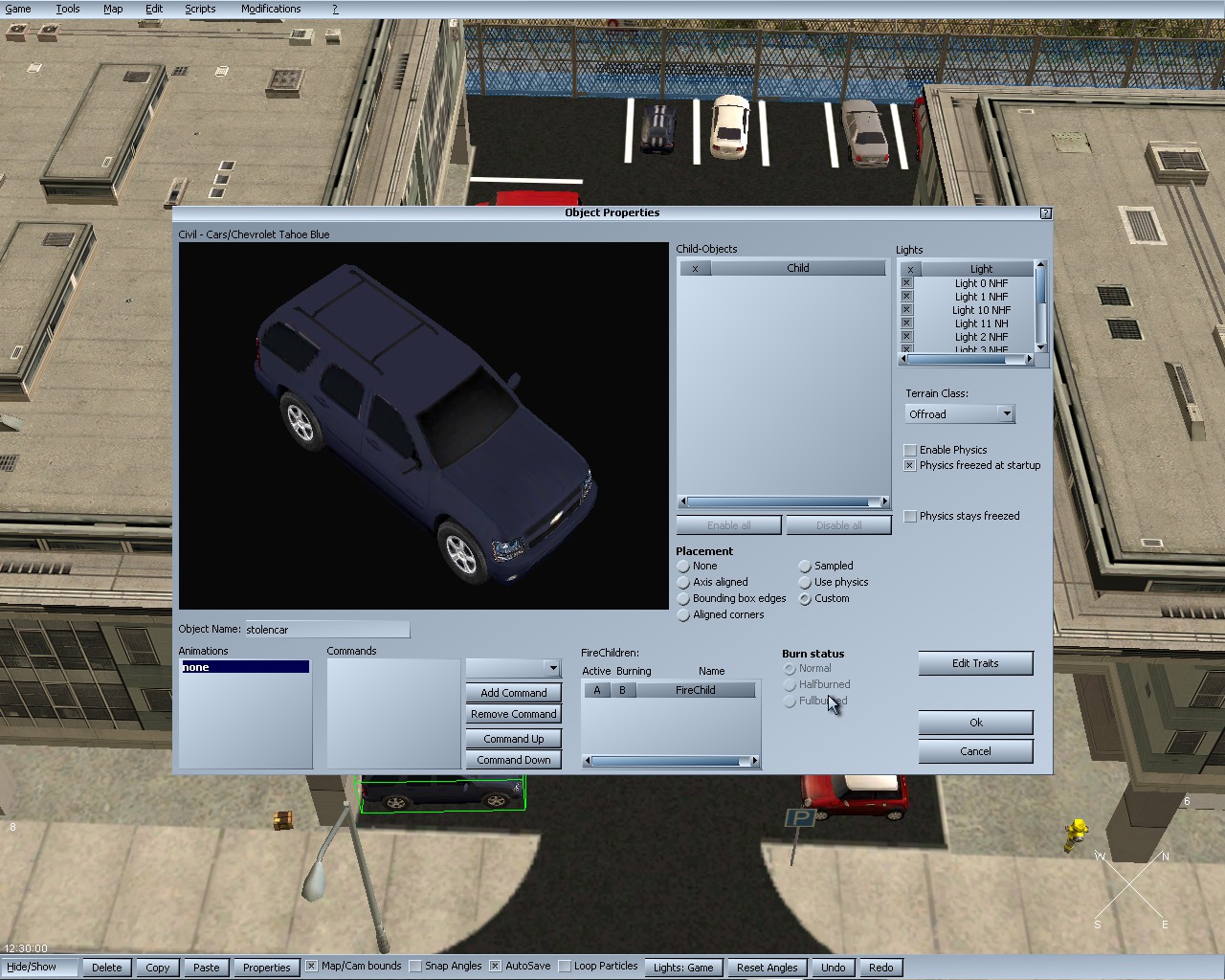Click Undo in the bottom toolbar

pyautogui.click(x=833, y=968)
